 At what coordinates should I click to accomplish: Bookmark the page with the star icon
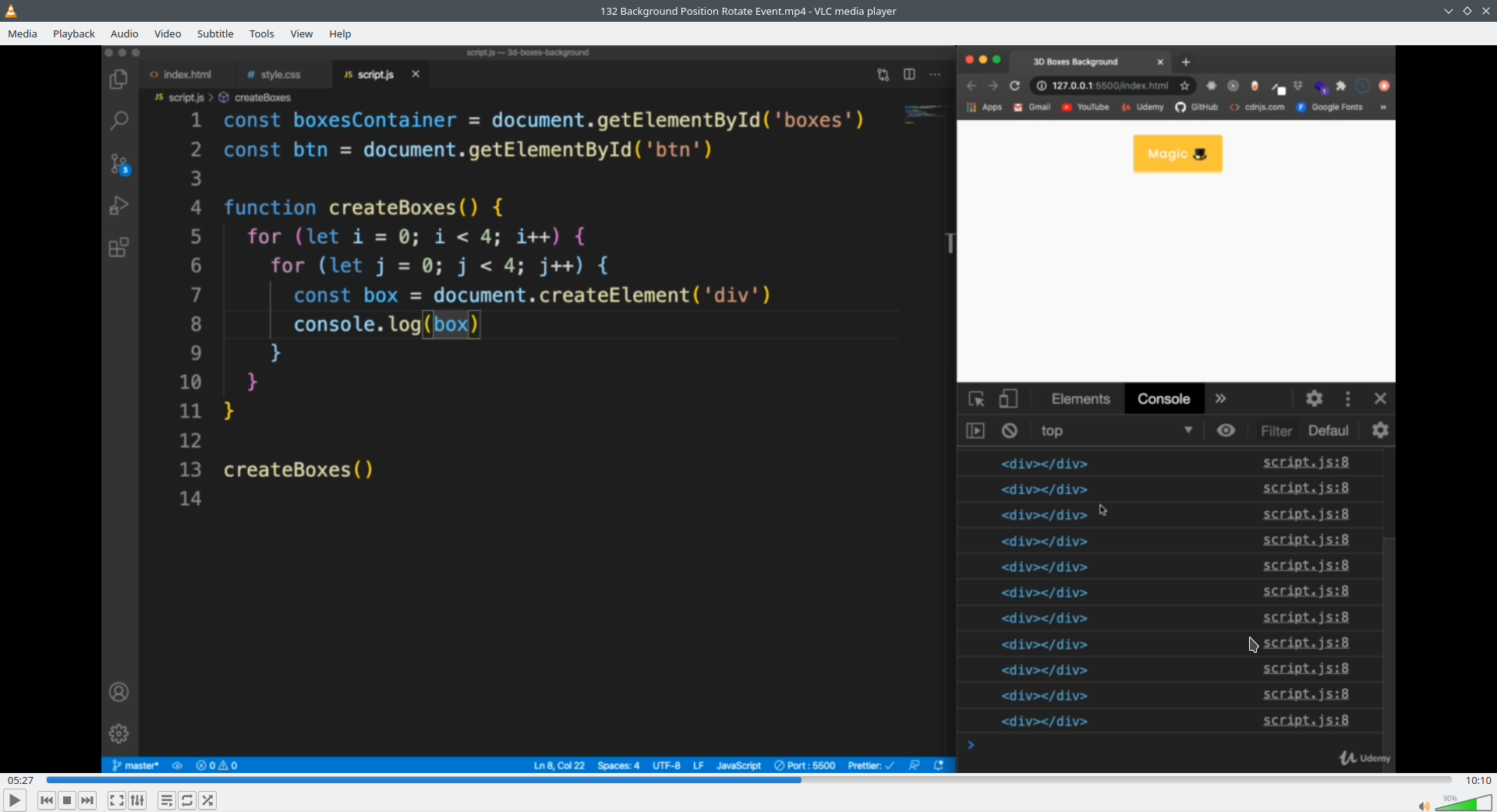click(1185, 86)
